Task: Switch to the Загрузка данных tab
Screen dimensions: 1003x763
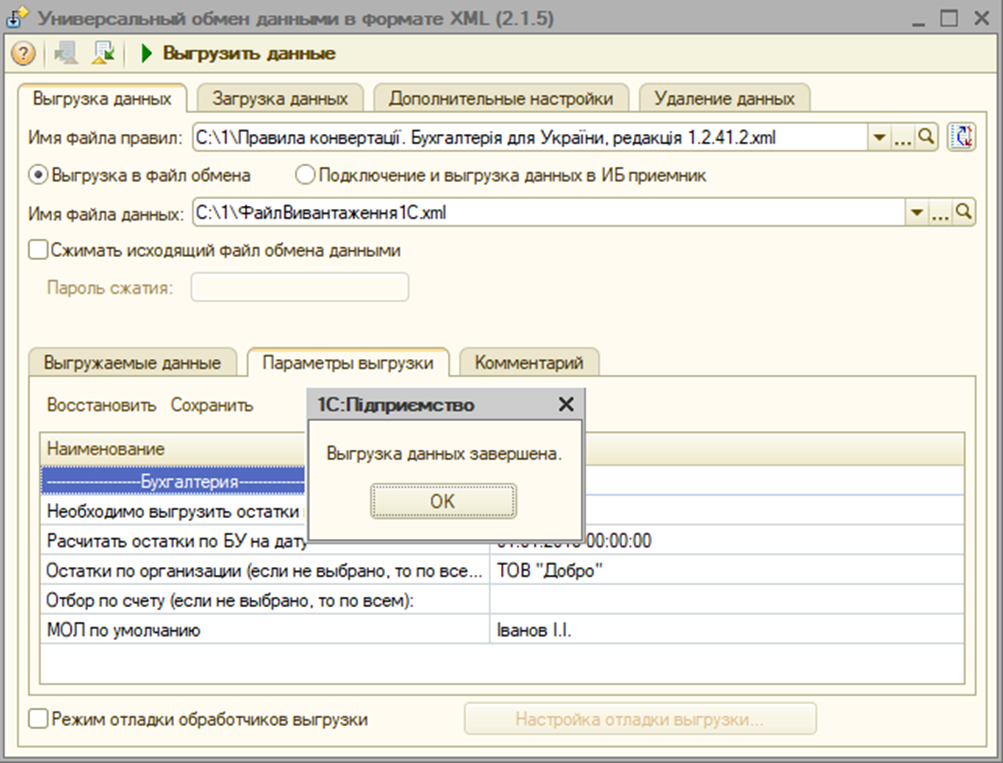Action: (282, 98)
